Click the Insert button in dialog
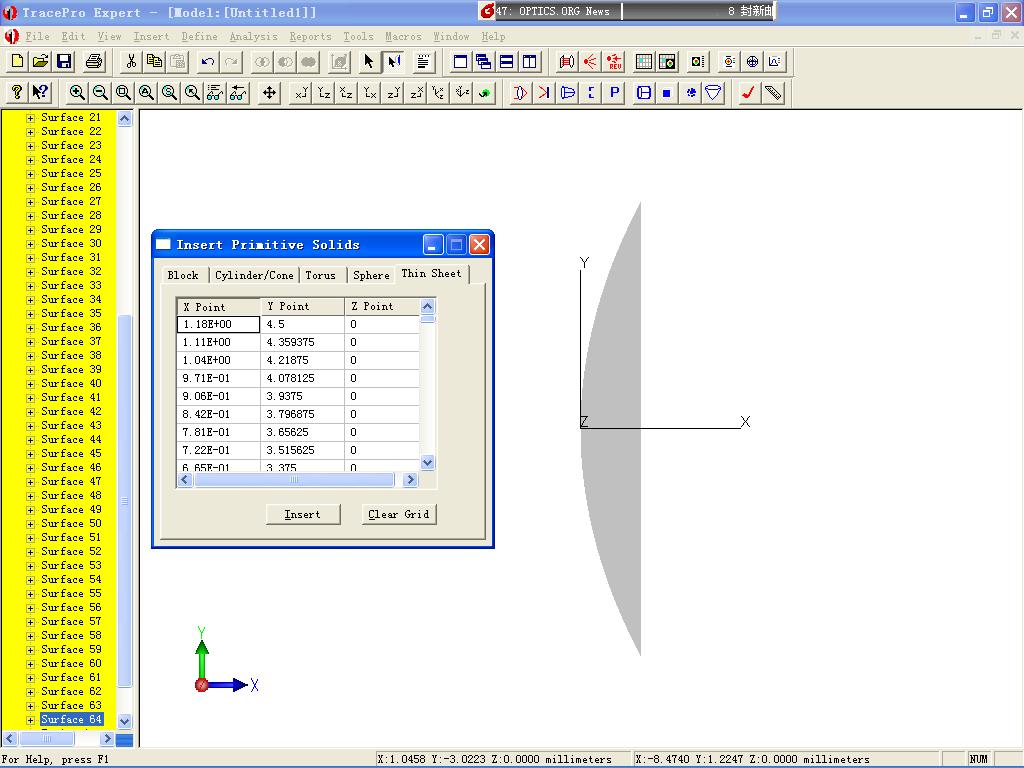 tap(303, 515)
